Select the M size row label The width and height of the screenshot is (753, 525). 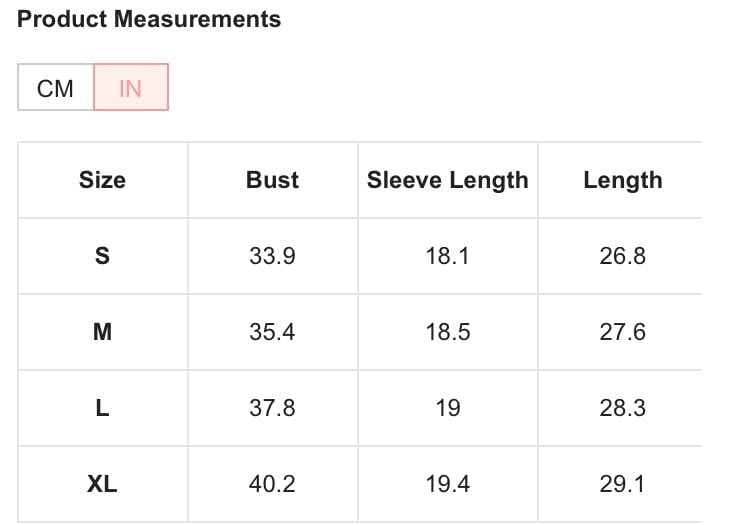coord(102,332)
